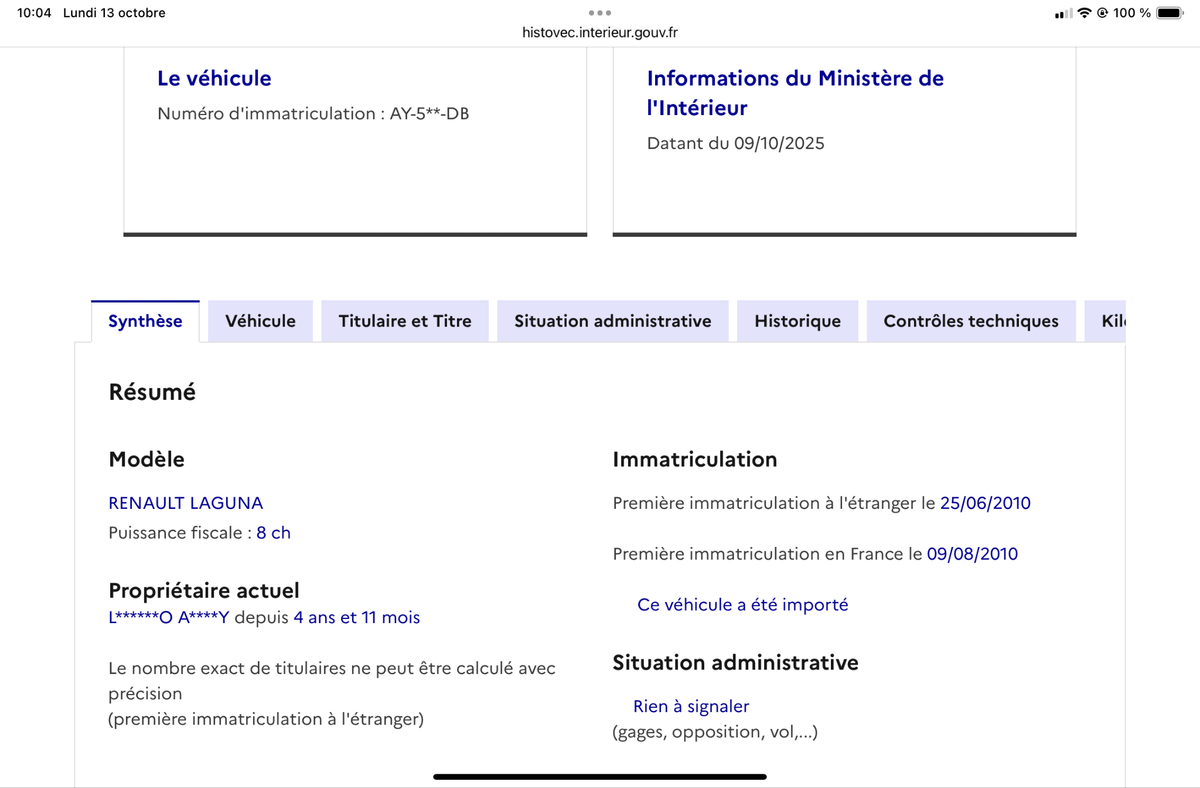Image resolution: width=1200 pixels, height=788 pixels.
Task: Tap the 4 ans et 11 mois duration
Action: pyautogui.click(x=357, y=618)
